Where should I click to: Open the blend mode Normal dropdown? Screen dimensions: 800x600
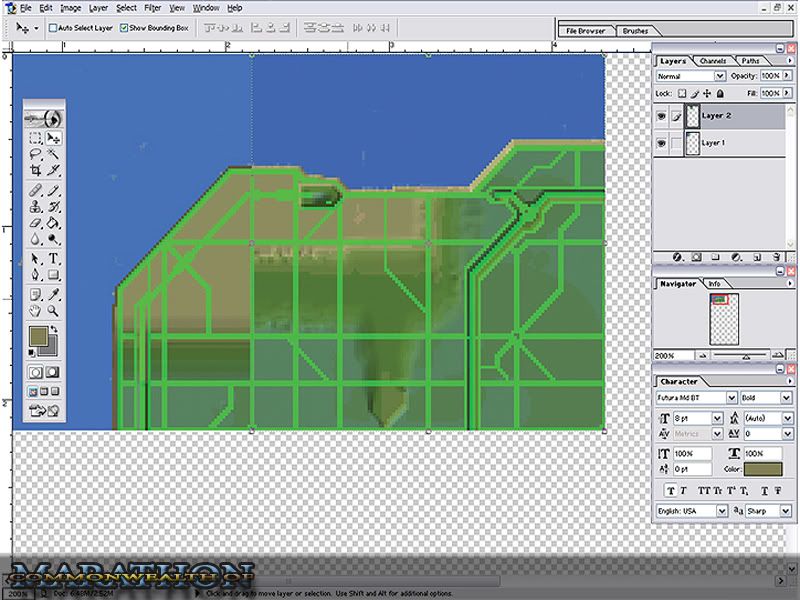[x=719, y=76]
